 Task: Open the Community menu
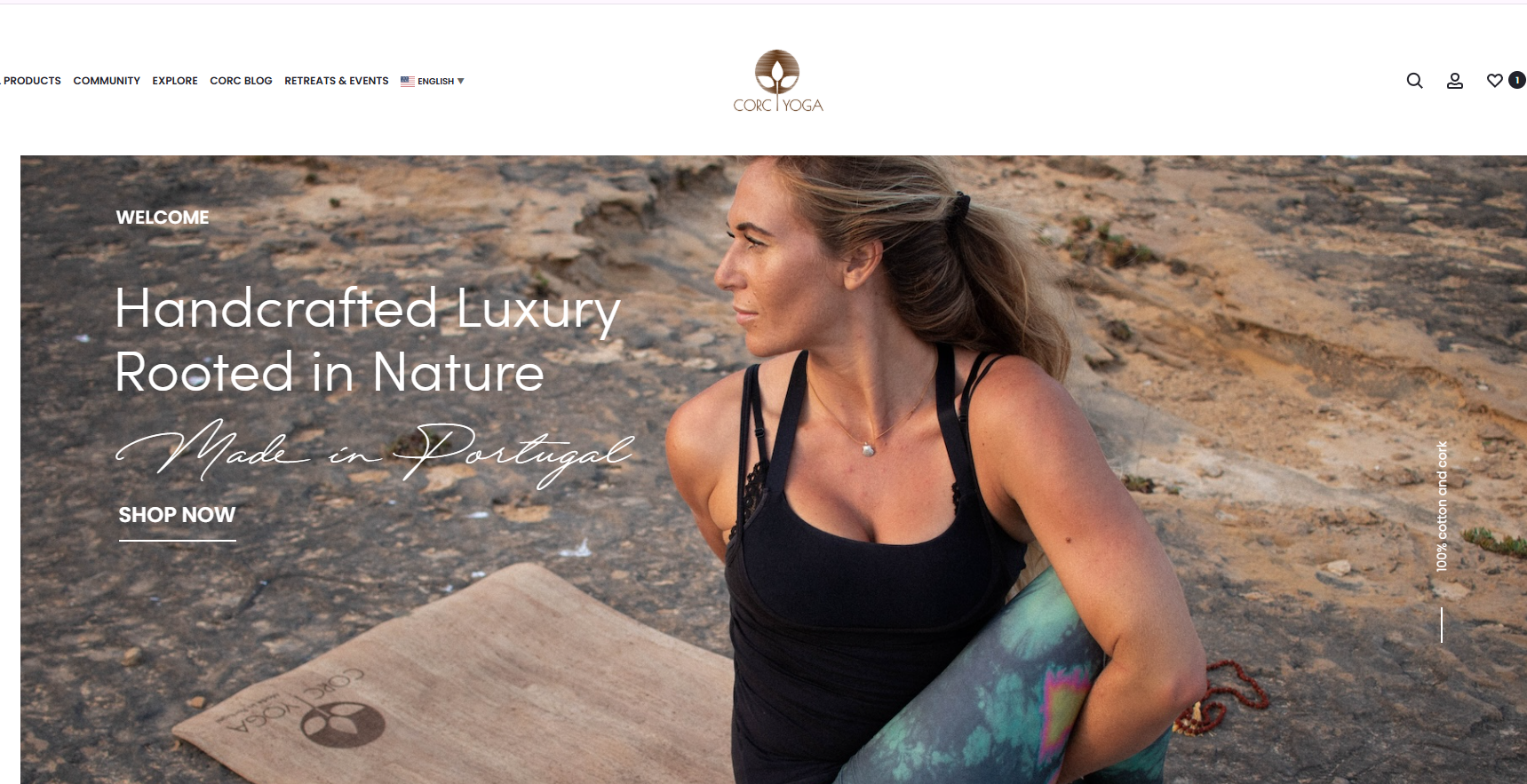(107, 81)
